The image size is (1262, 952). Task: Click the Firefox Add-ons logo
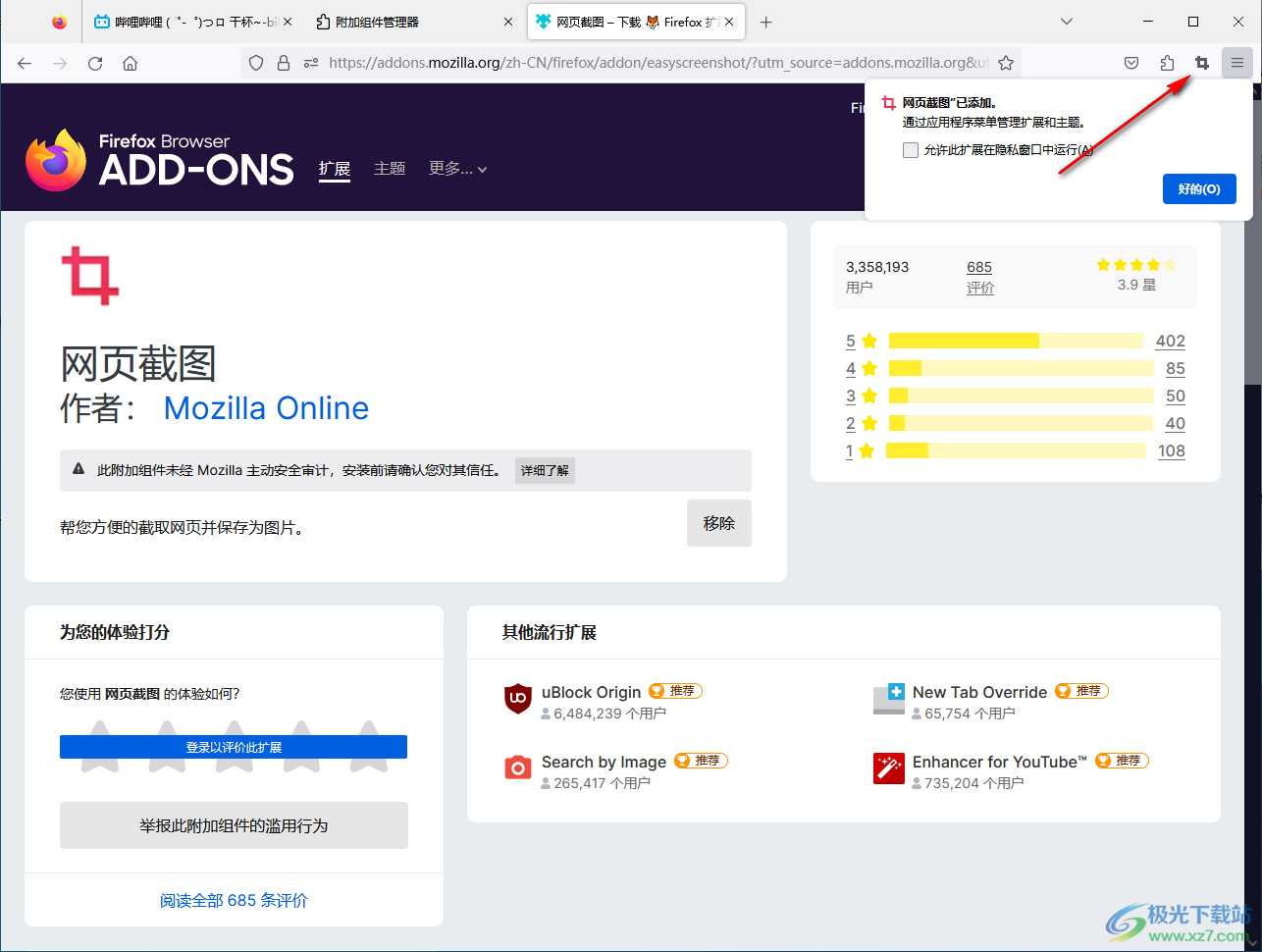click(160, 160)
